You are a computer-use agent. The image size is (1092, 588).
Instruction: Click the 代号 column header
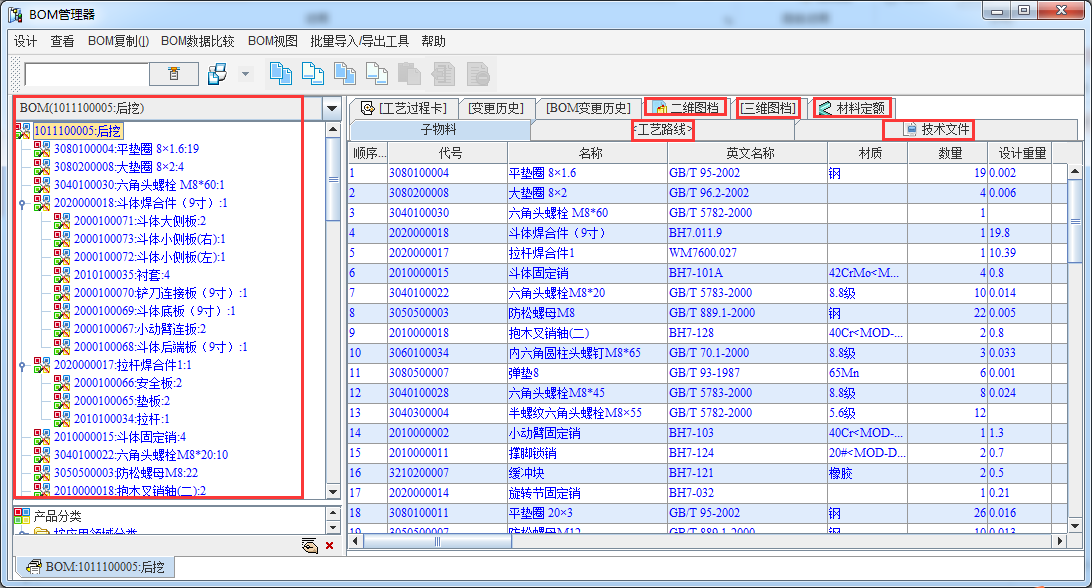click(x=450, y=153)
